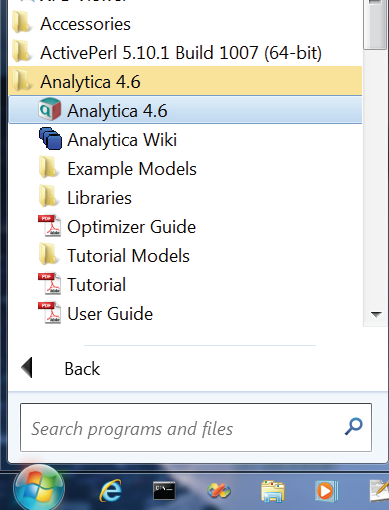Go Back to the main Start menu
The width and height of the screenshot is (389, 510).
coord(60,368)
